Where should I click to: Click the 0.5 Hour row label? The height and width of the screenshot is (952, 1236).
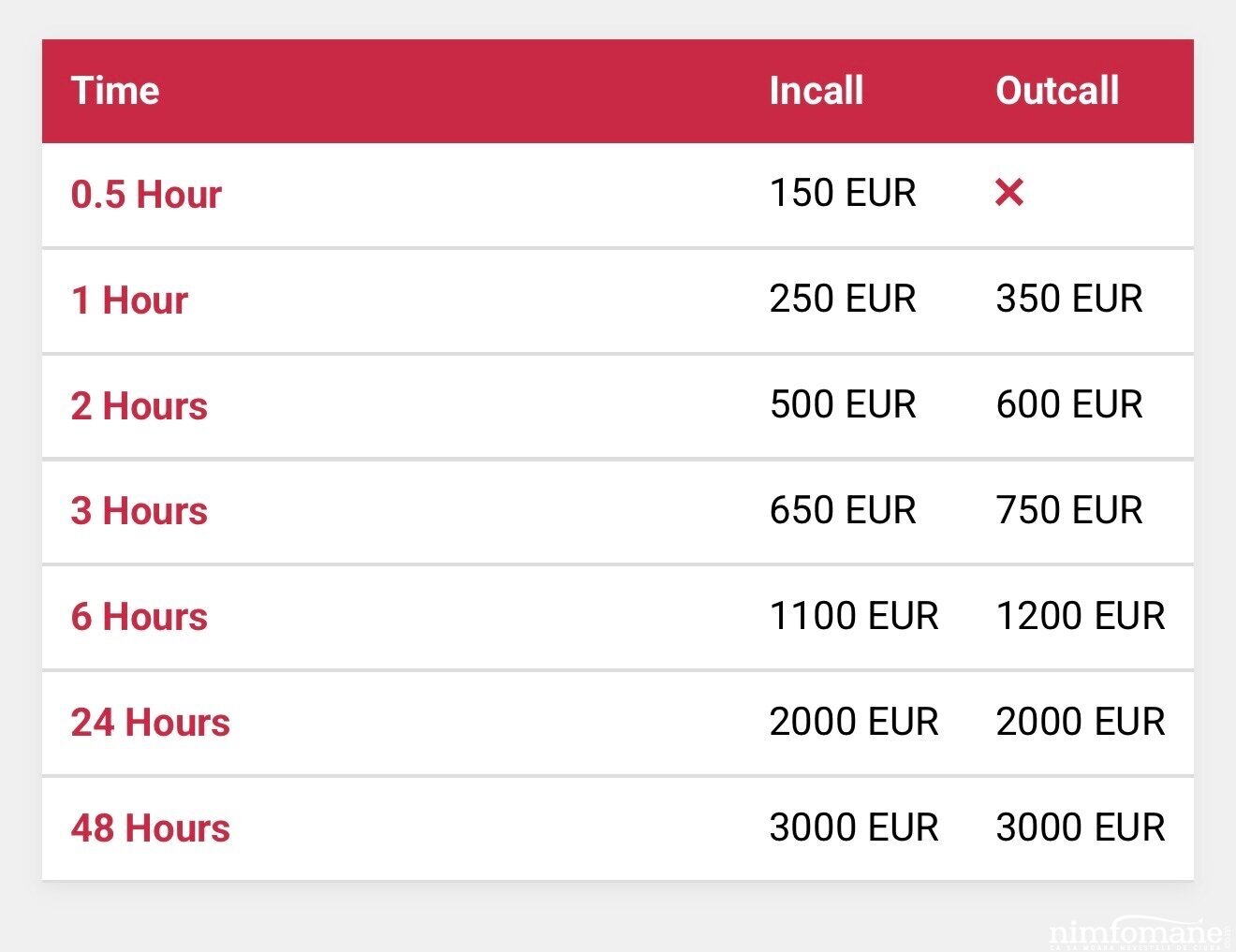(146, 195)
